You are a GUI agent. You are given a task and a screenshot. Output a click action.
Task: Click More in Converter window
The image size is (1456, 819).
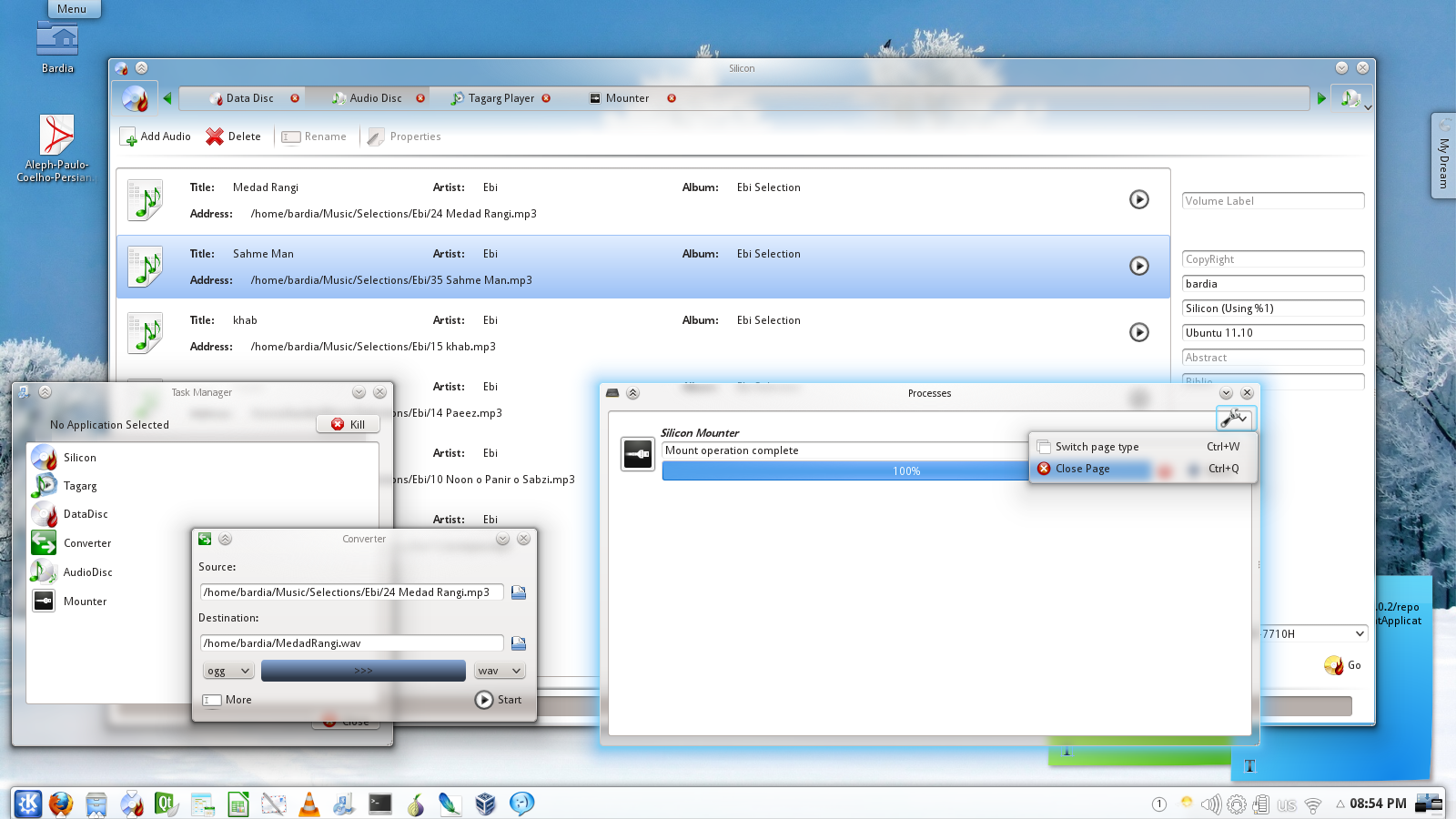pos(227,700)
